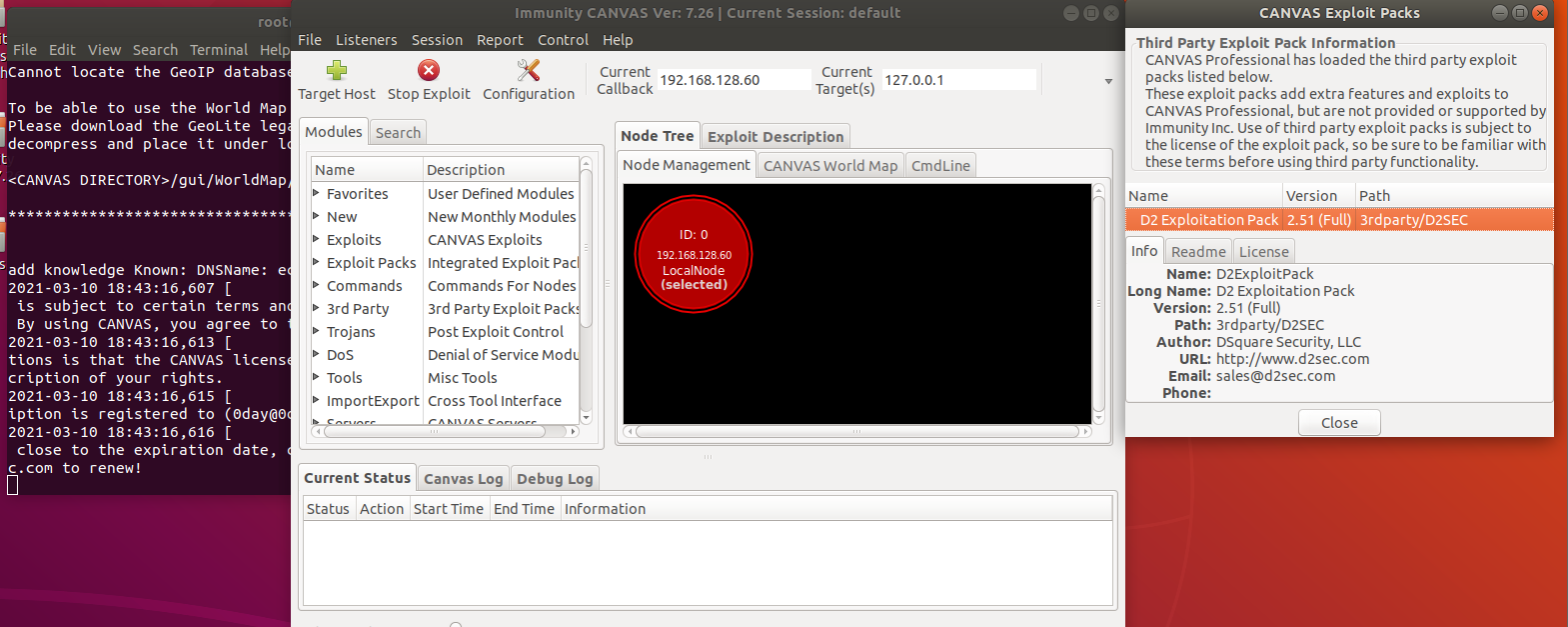Click the http://www.d2sec.com URL text

(x=1293, y=359)
